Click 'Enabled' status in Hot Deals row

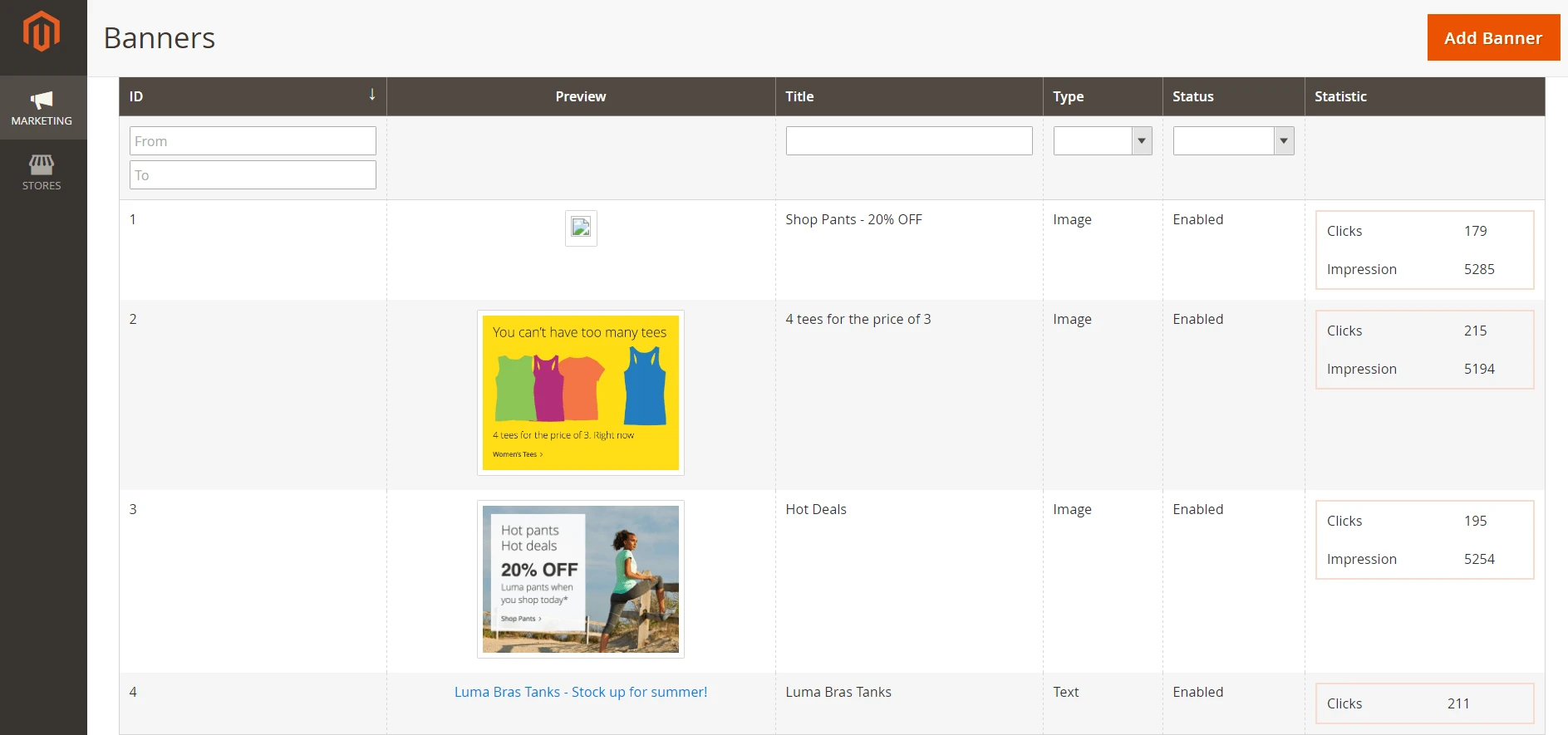tap(1197, 509)
